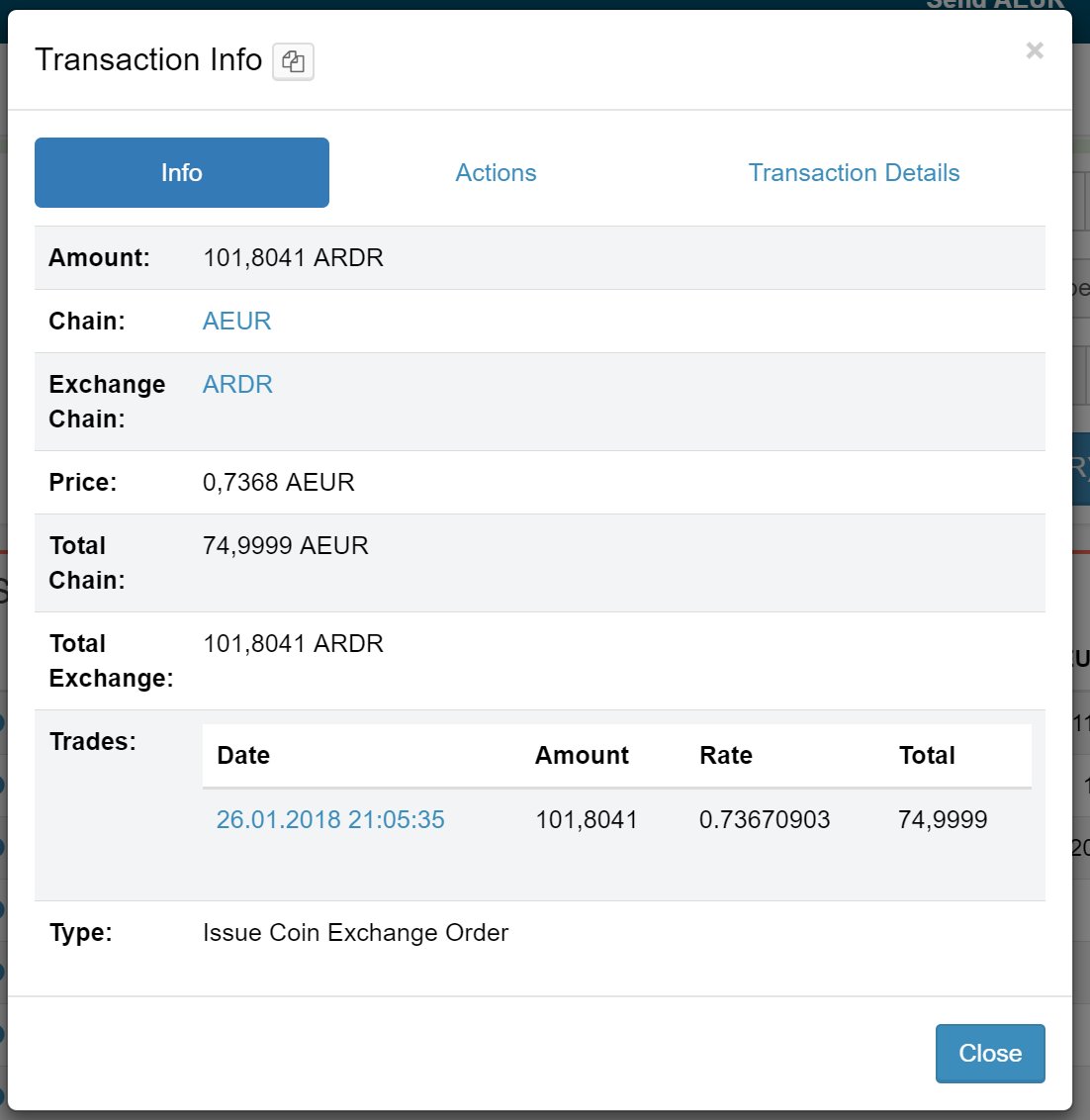Image resolution: width=1090 pixels, height=1120 pixels.
Task: Click the trade amount 101,8041 cell
Action: click(x=587, y=819)
